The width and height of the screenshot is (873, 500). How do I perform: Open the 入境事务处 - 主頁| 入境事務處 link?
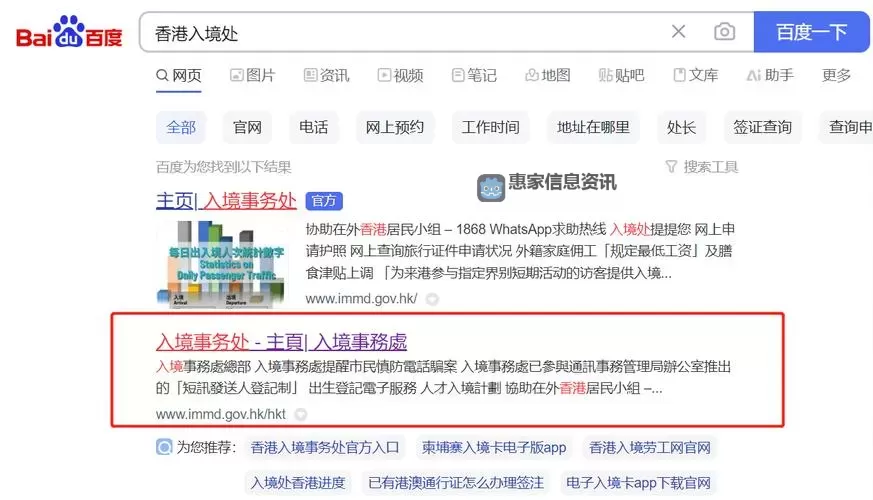[281, 342]
